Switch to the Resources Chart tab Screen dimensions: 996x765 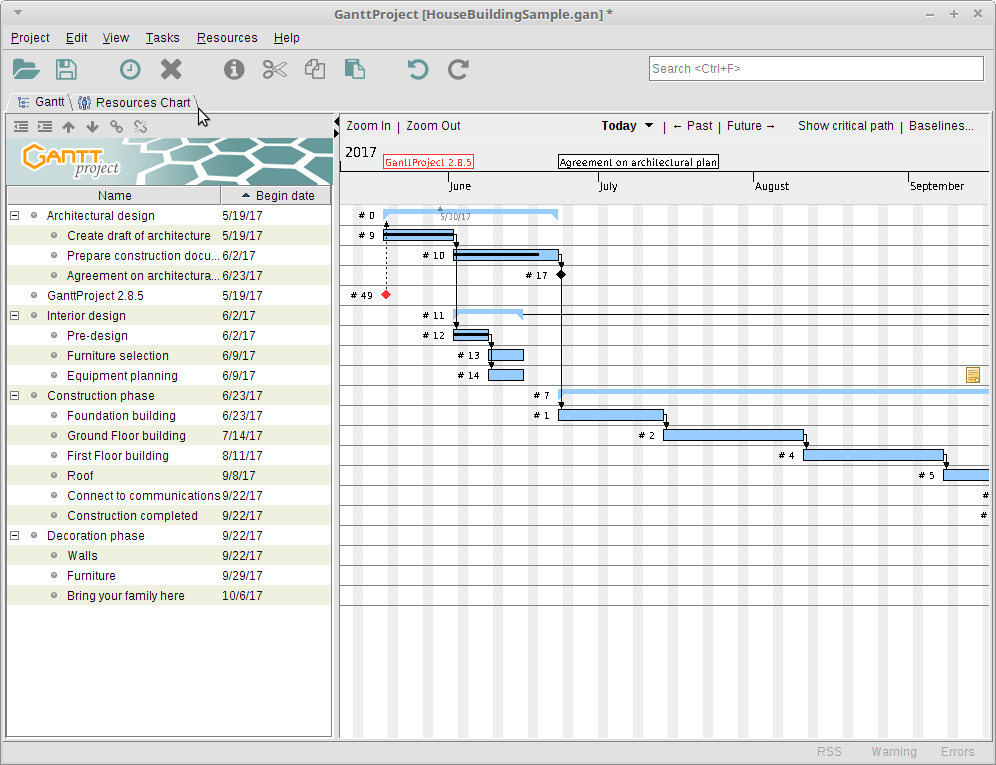click(135, 102)
